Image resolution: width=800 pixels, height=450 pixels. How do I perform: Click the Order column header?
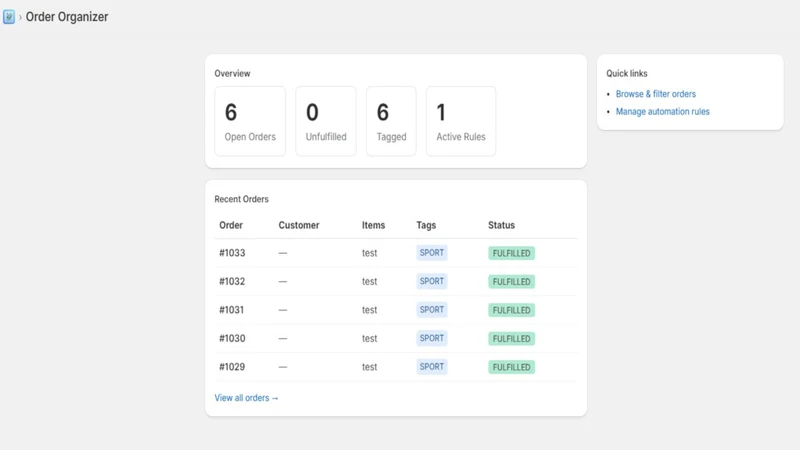(x=231, y=225)
